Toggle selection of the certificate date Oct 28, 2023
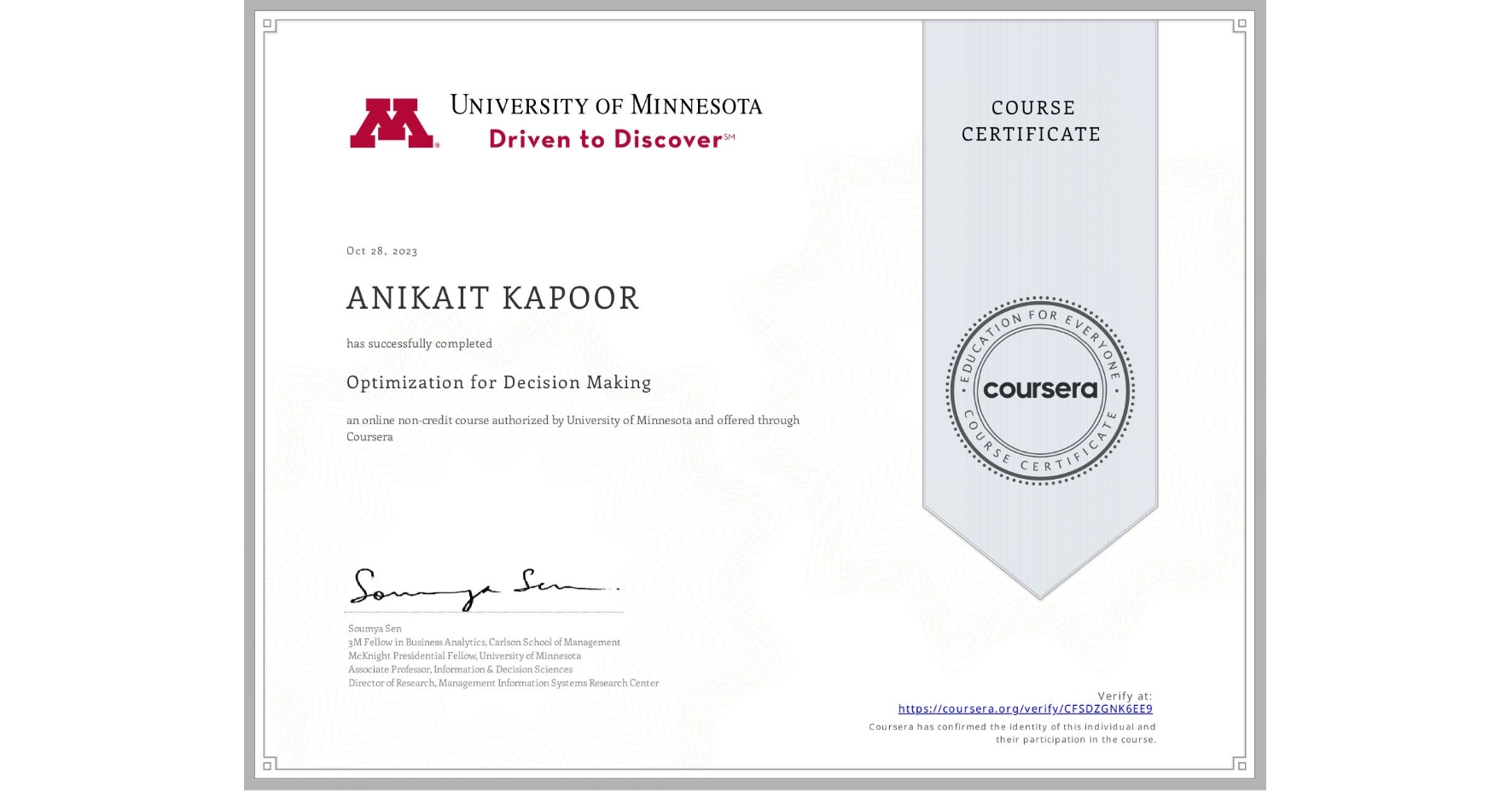1512x792 pixels. click(x=381, y=251)
